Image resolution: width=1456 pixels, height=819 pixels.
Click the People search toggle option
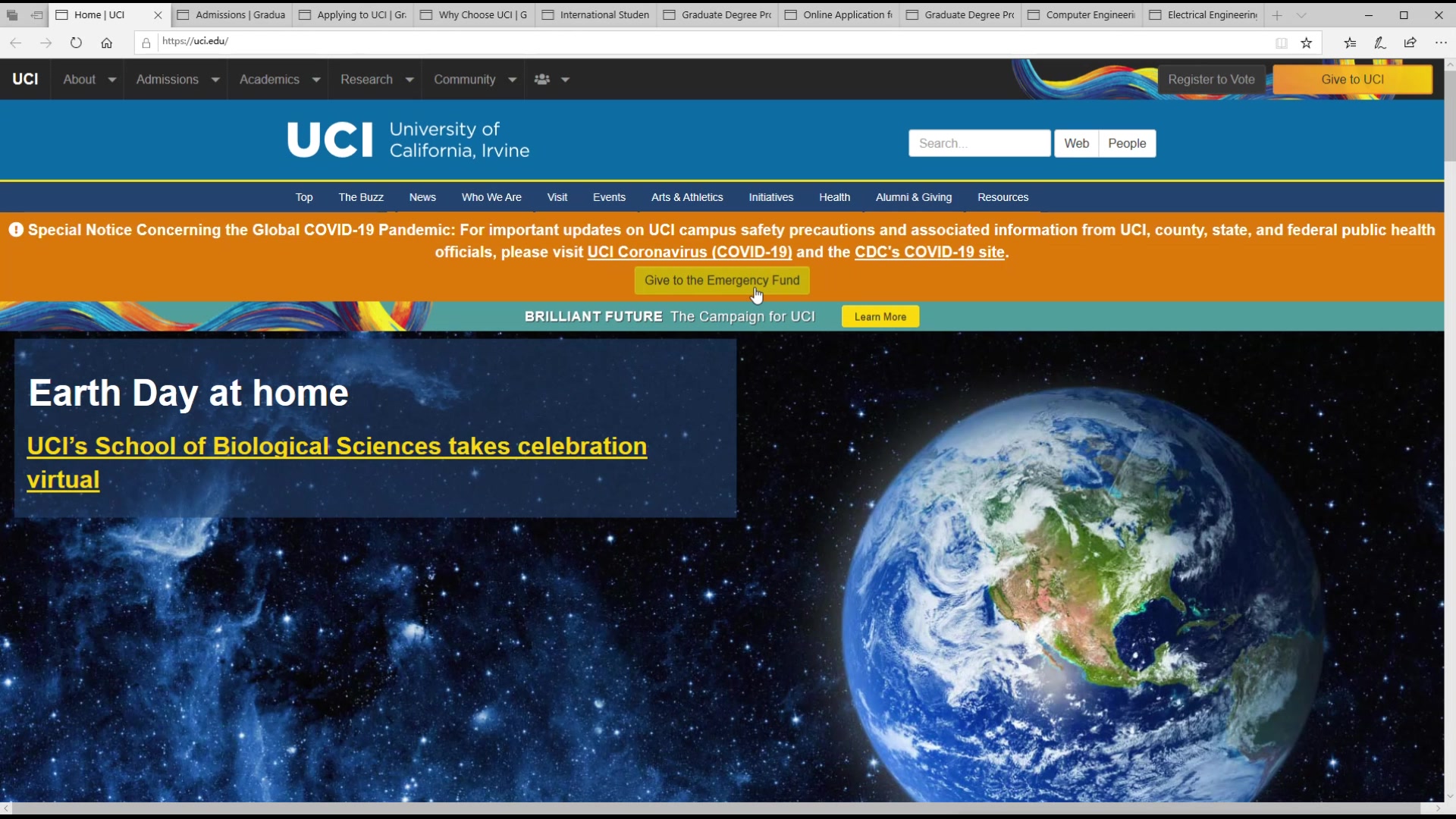[x=1128, y=143]
